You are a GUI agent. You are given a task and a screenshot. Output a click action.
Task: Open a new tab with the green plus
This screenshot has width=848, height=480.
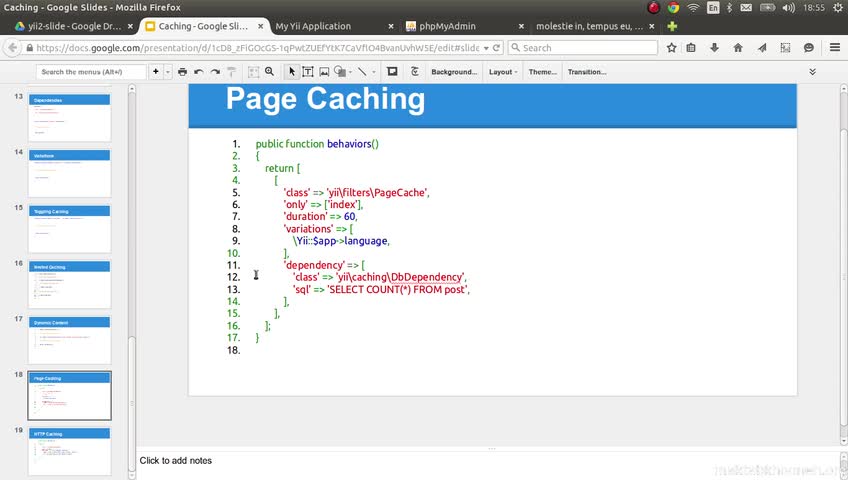click(672, 26)
